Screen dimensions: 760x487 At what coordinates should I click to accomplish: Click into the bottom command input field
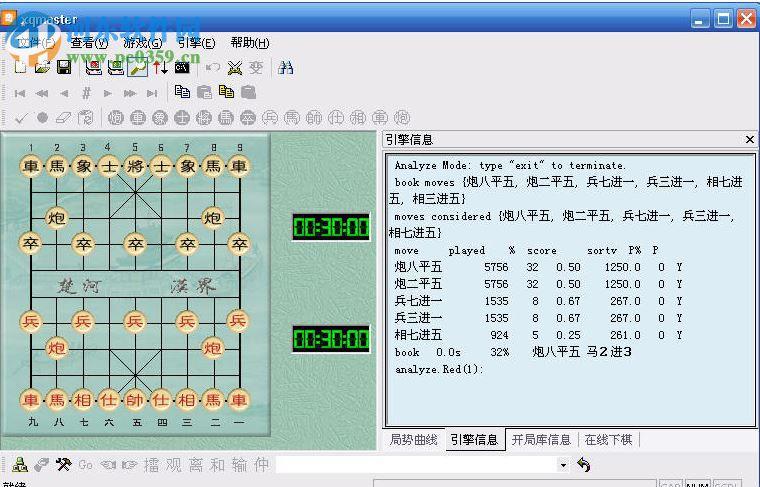[417, 465]
